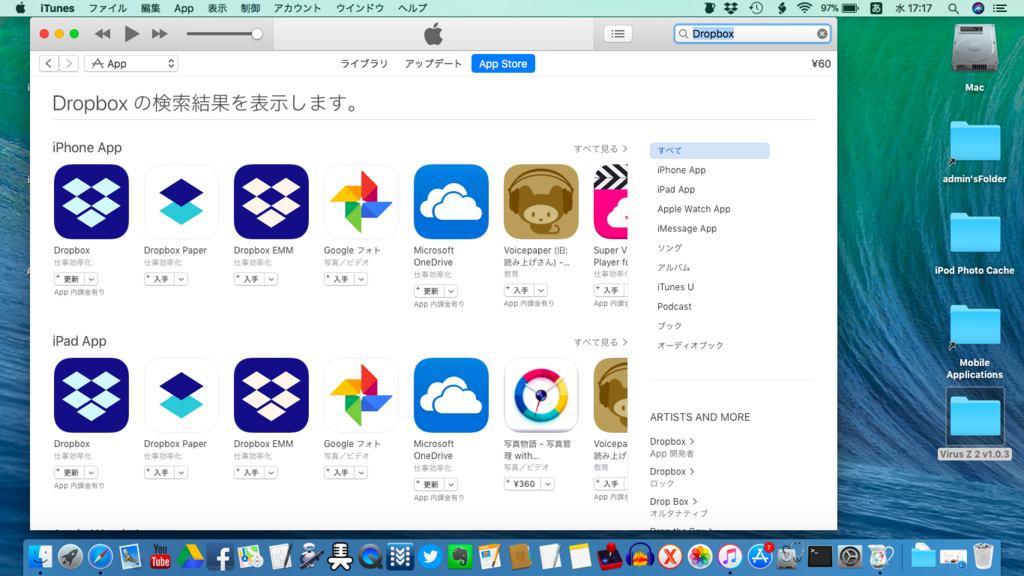Open Dropbox EMM in iPhone App row
1024x576 pixels.
click(271, 202)
